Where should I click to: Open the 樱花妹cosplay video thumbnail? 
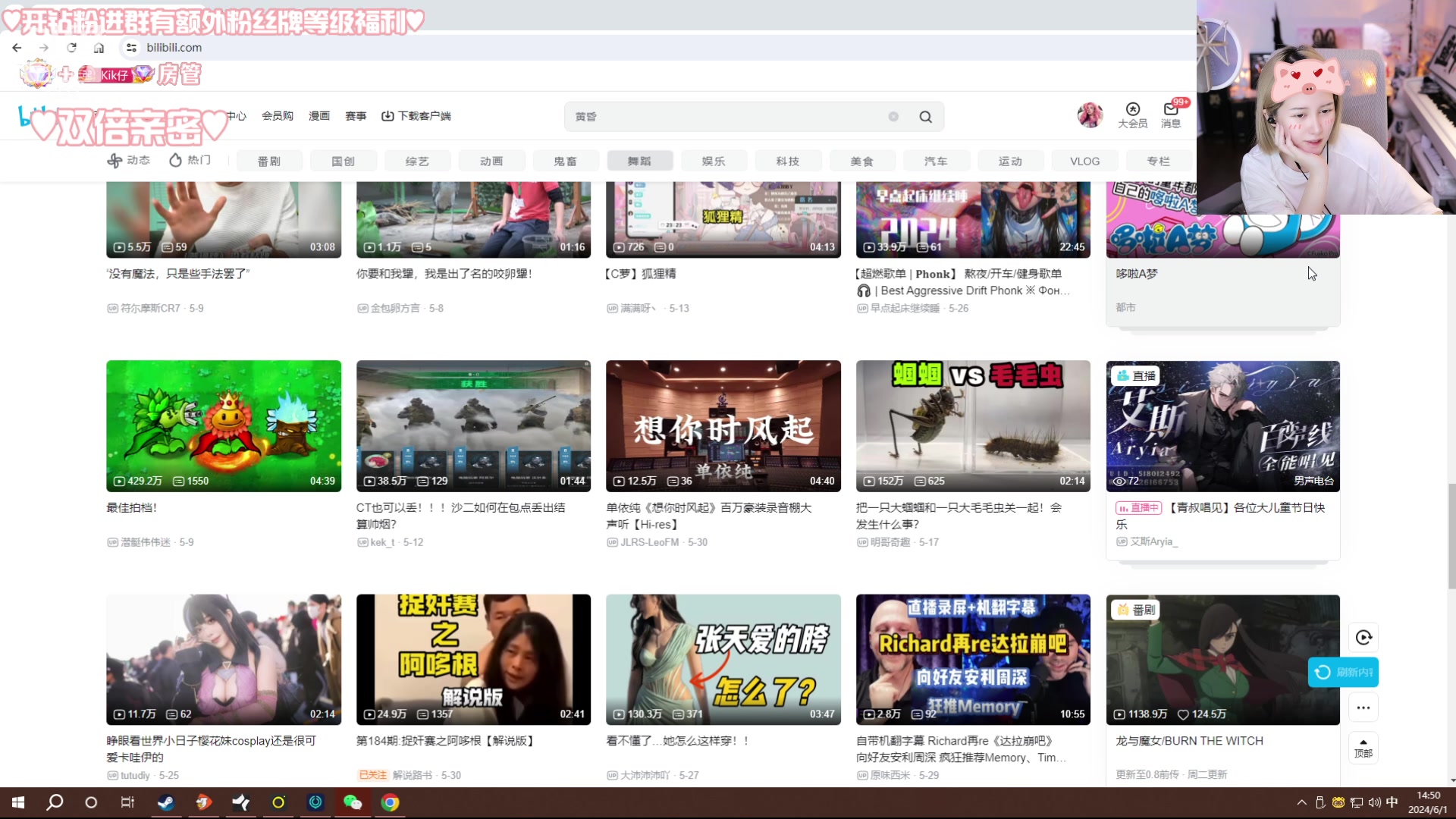click(x=224, y=660)
